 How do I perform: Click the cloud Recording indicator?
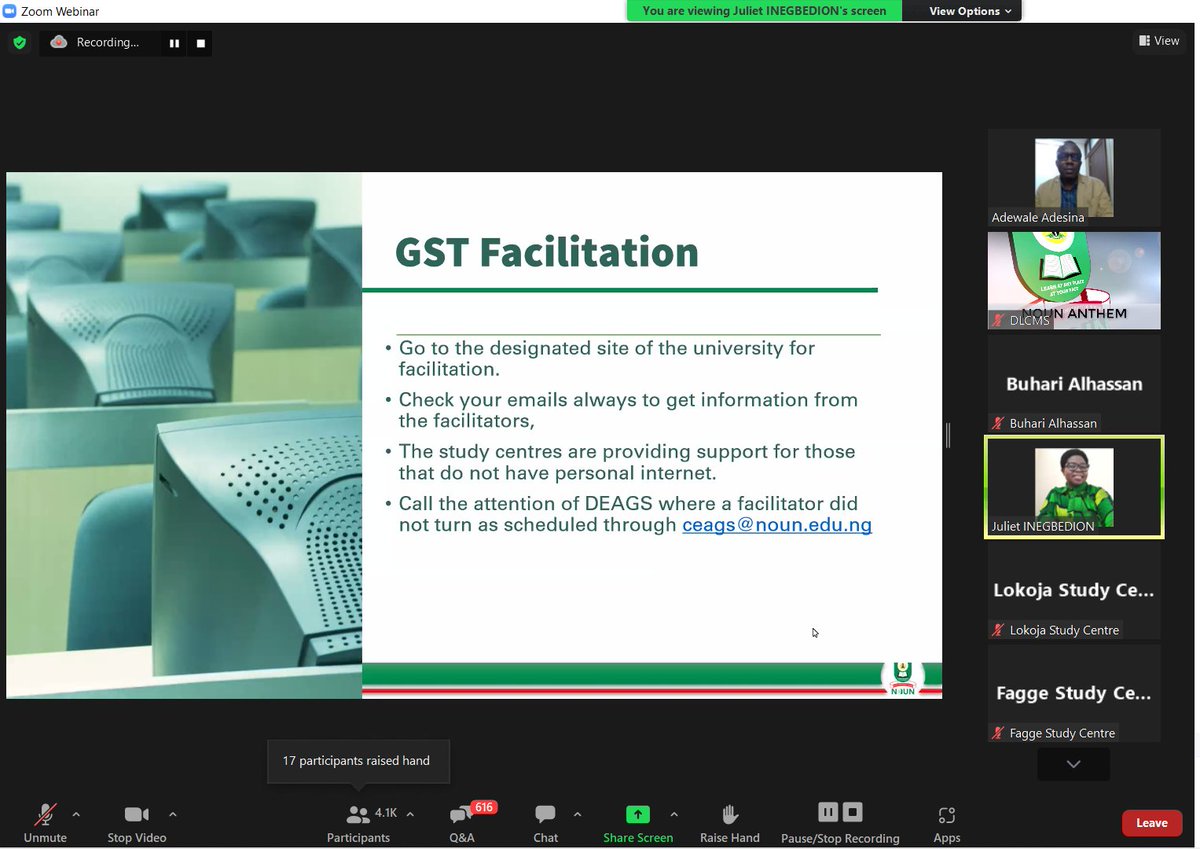click(x=95, y=42)
